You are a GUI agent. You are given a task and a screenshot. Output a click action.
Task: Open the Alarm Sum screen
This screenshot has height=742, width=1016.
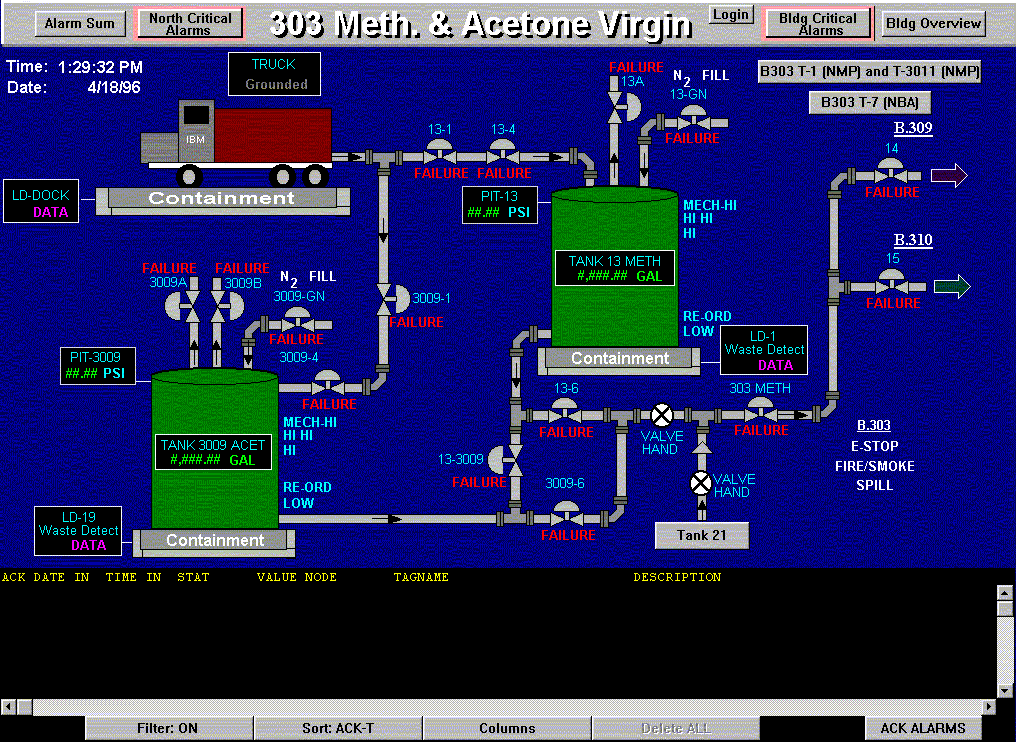[80, 24]
